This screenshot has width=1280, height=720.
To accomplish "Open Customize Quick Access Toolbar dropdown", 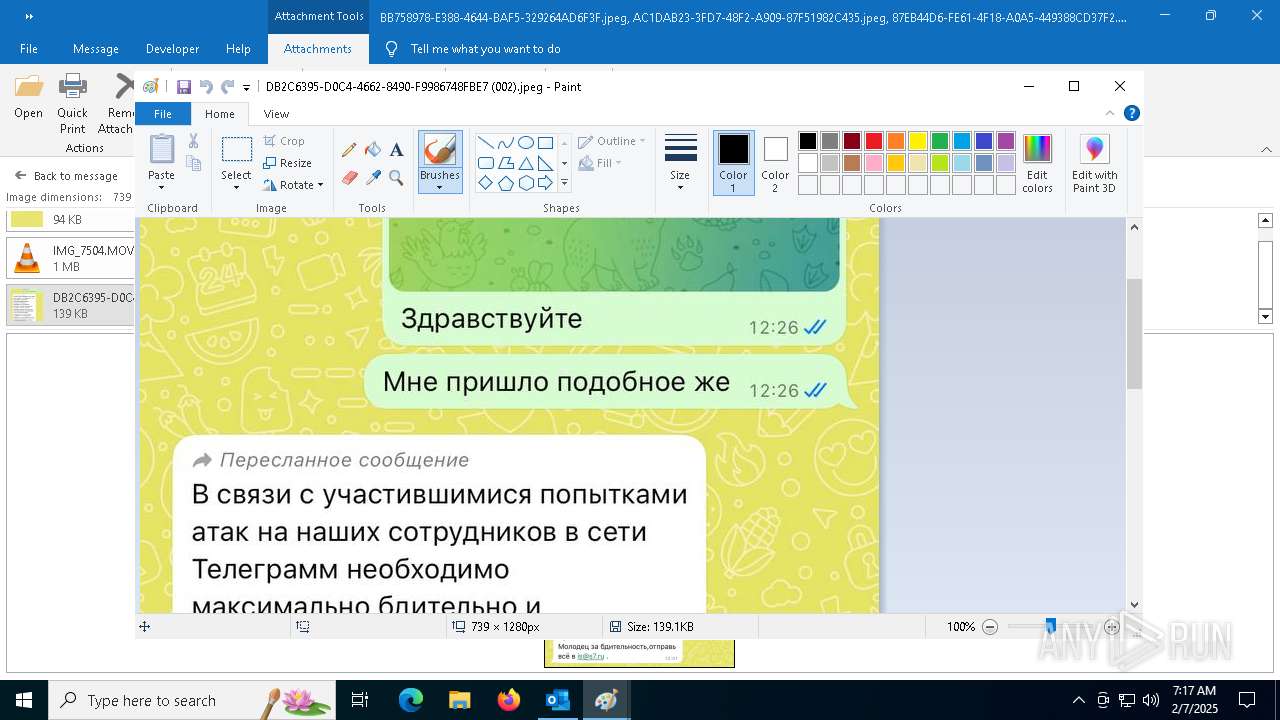I will pyautogui.click(x=246, y=88).
